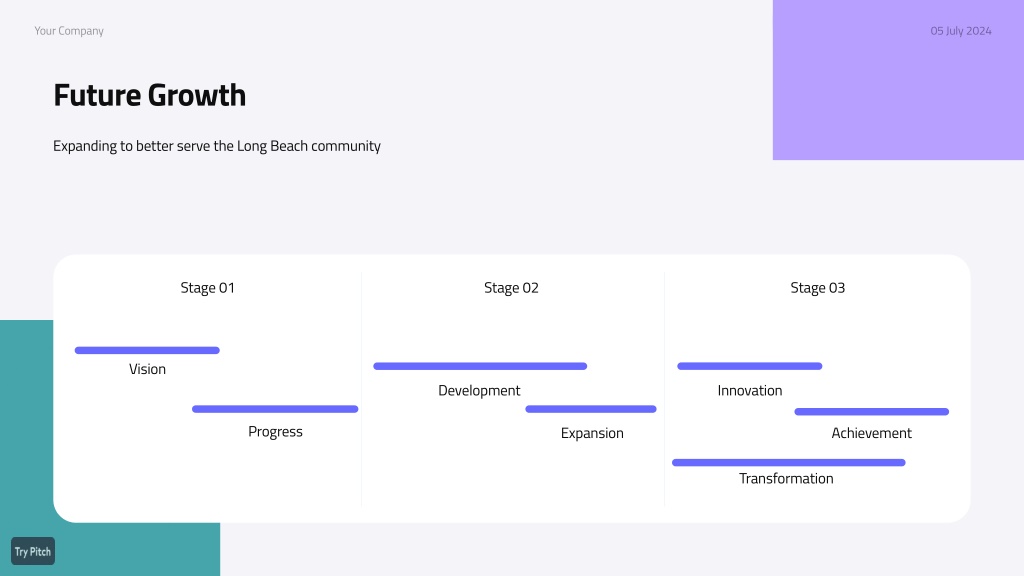Click the Expansion timeline bar
This screenshot has width=1024, height=576.
click(591, 409)
